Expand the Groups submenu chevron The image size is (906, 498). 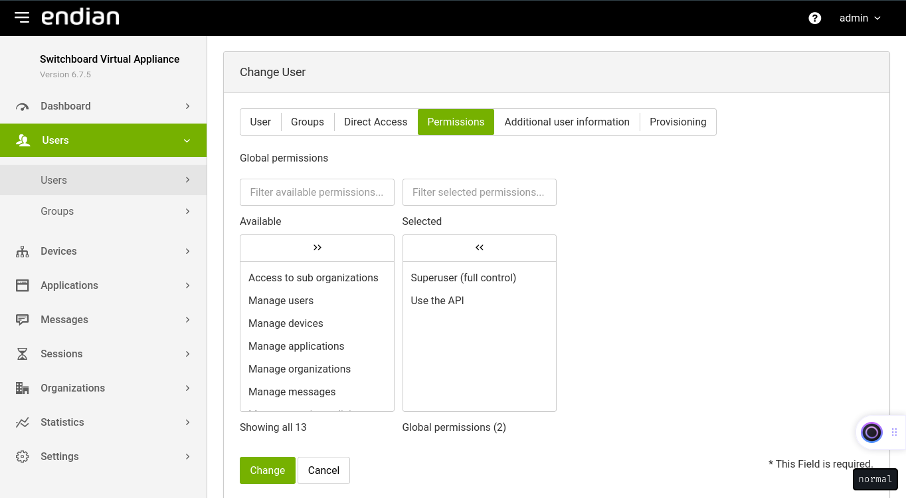[x=187, y=212]
